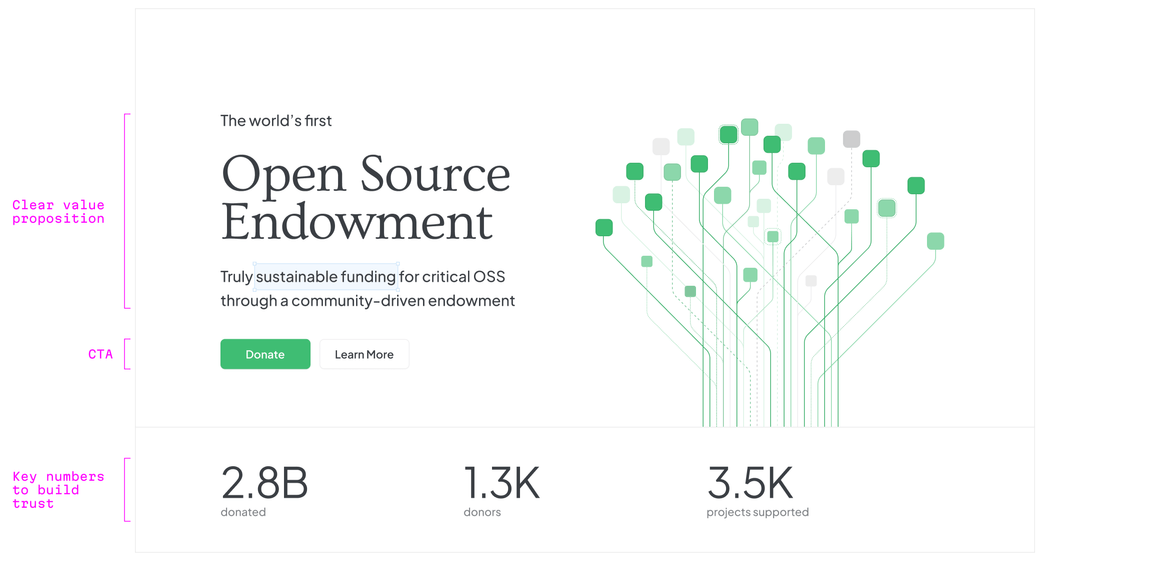Select the "donors" label under 1.3K
The height and width of the screenshot is (562, 1170).
pyautogui.click(x=482, y=512)
